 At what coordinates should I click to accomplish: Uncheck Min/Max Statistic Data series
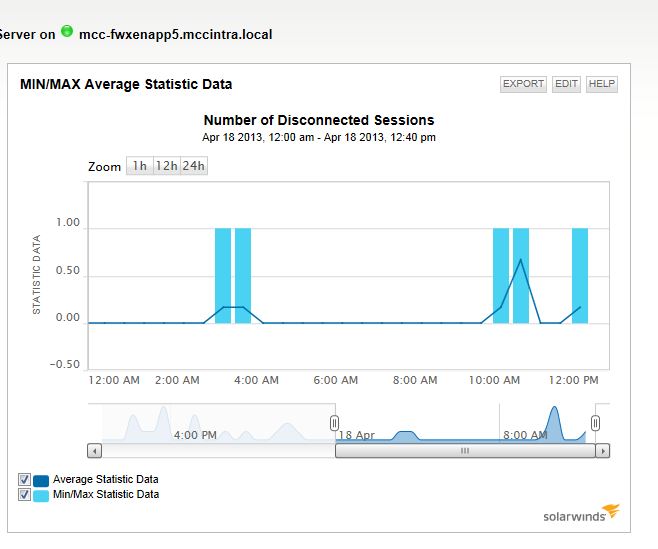click(24, 494)
